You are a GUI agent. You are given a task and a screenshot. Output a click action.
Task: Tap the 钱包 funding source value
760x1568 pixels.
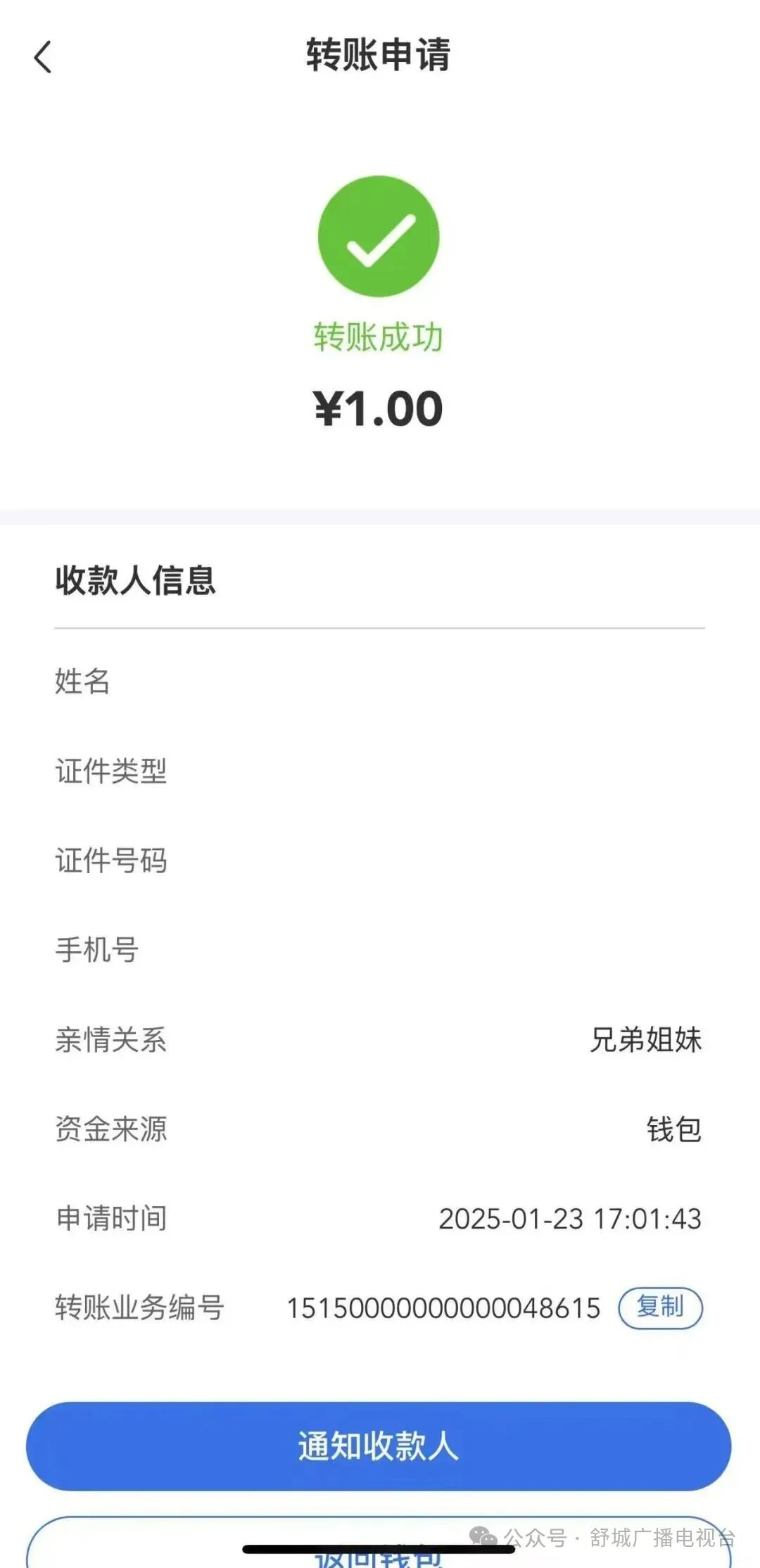tap(673, 1129)
